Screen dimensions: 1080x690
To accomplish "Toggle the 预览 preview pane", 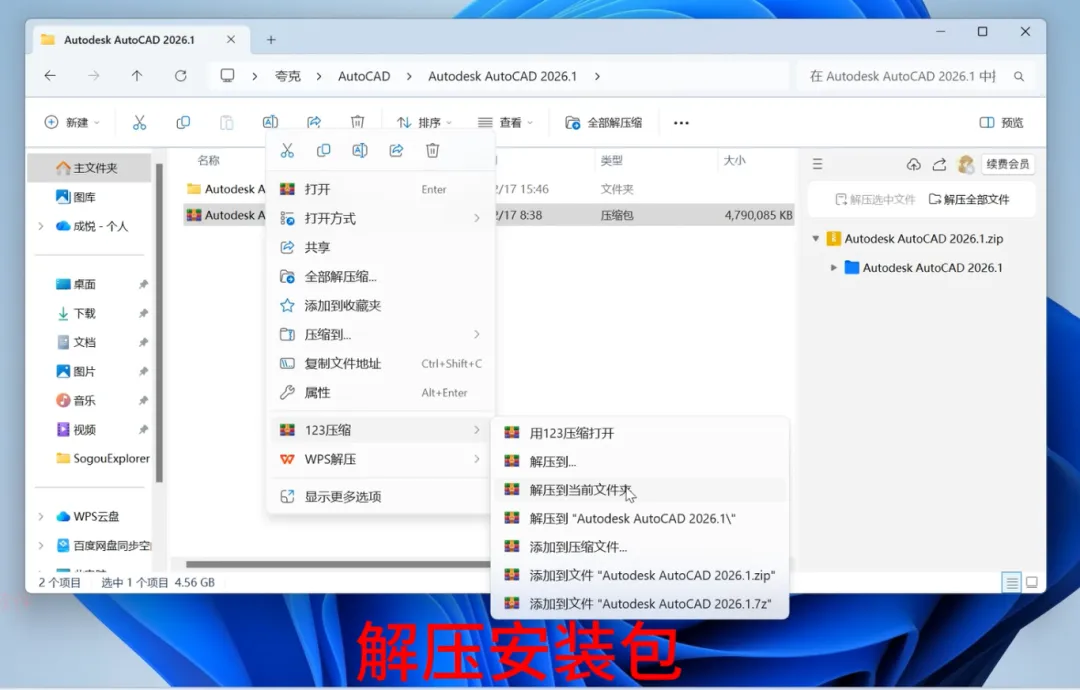I will click(1001, 123).
